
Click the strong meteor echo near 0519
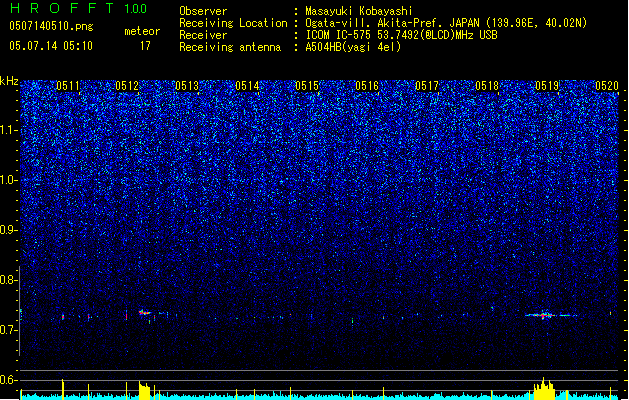(544, 315)
